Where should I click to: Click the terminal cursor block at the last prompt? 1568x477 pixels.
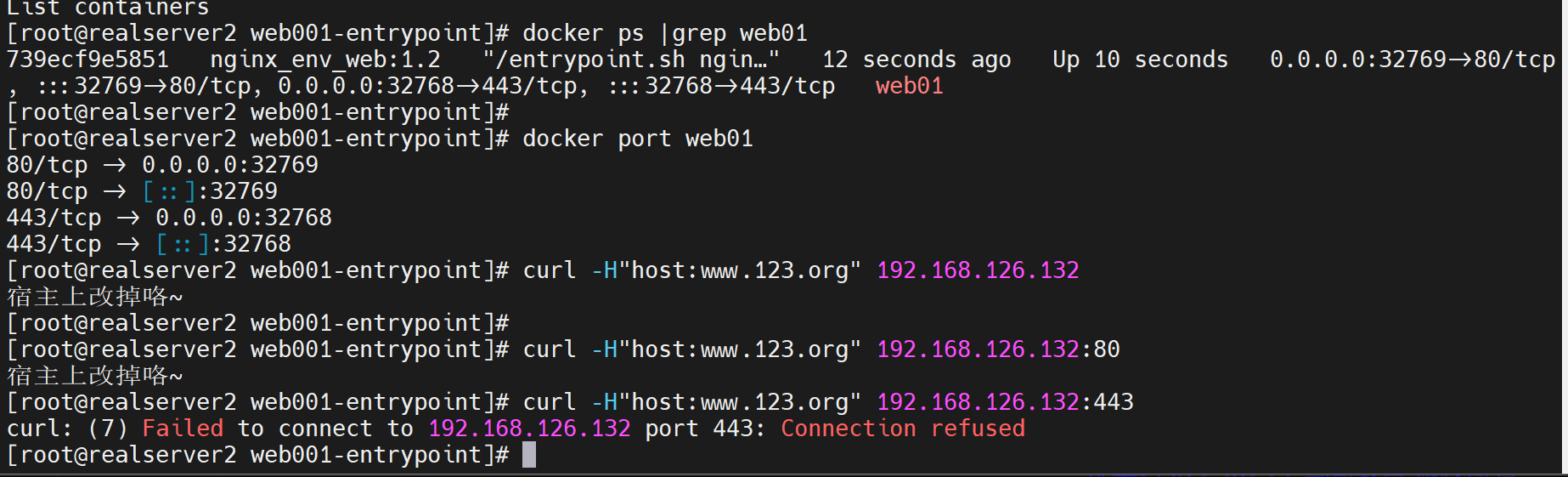point(529,455)
